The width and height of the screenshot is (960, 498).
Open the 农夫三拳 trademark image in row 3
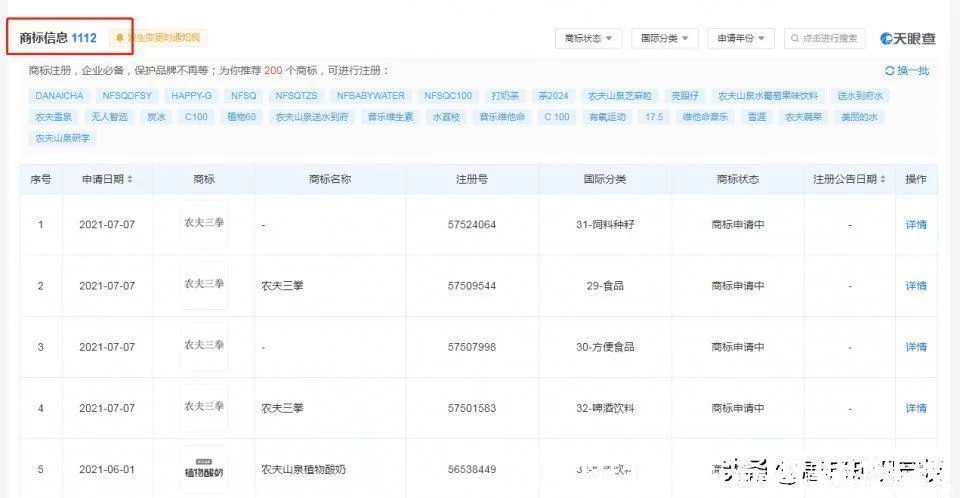(x=204, y=347)
